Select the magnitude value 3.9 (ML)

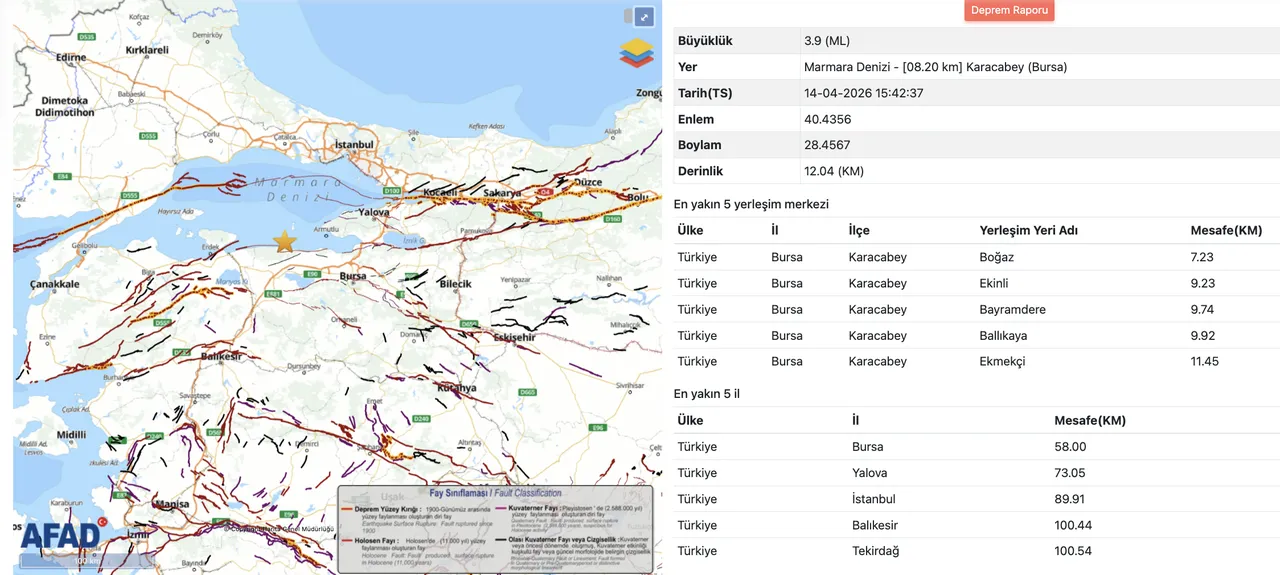[x=826, y=41]
